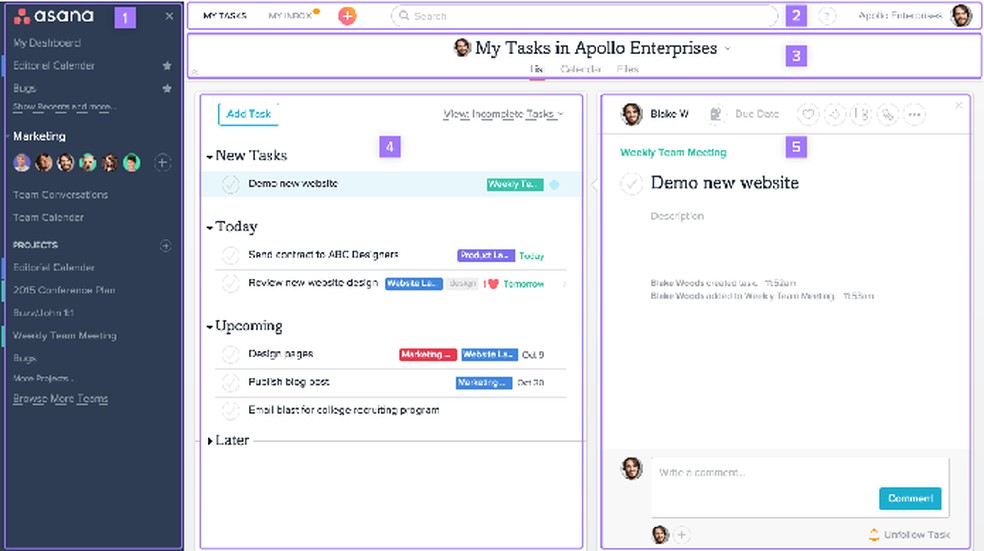Image resolution: width=984 pixels, height=551 pixels.
Task: Mark Design pages task complete
Action: 230,354
